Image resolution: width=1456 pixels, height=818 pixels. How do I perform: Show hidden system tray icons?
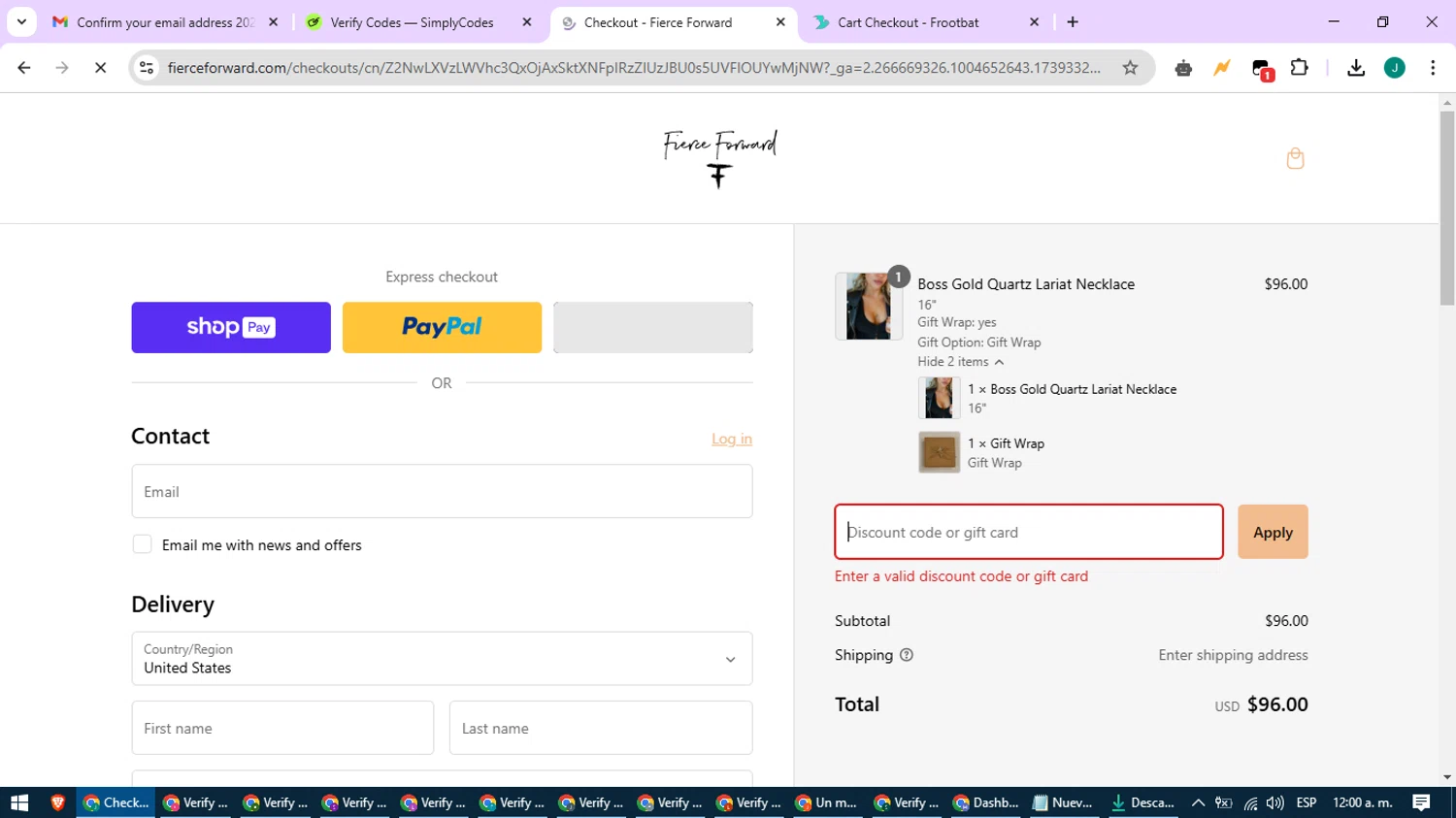click(x=1198, y=802)
